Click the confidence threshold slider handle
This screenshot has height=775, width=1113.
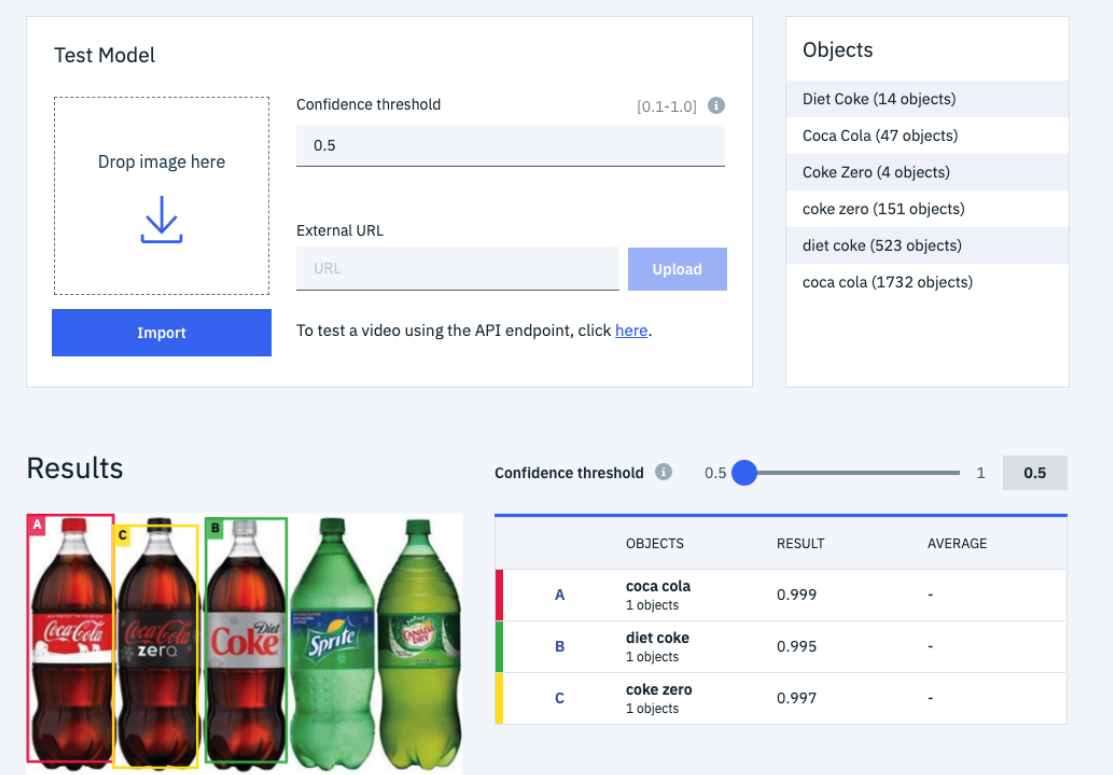pyautogui.click(x=744, y=472)
